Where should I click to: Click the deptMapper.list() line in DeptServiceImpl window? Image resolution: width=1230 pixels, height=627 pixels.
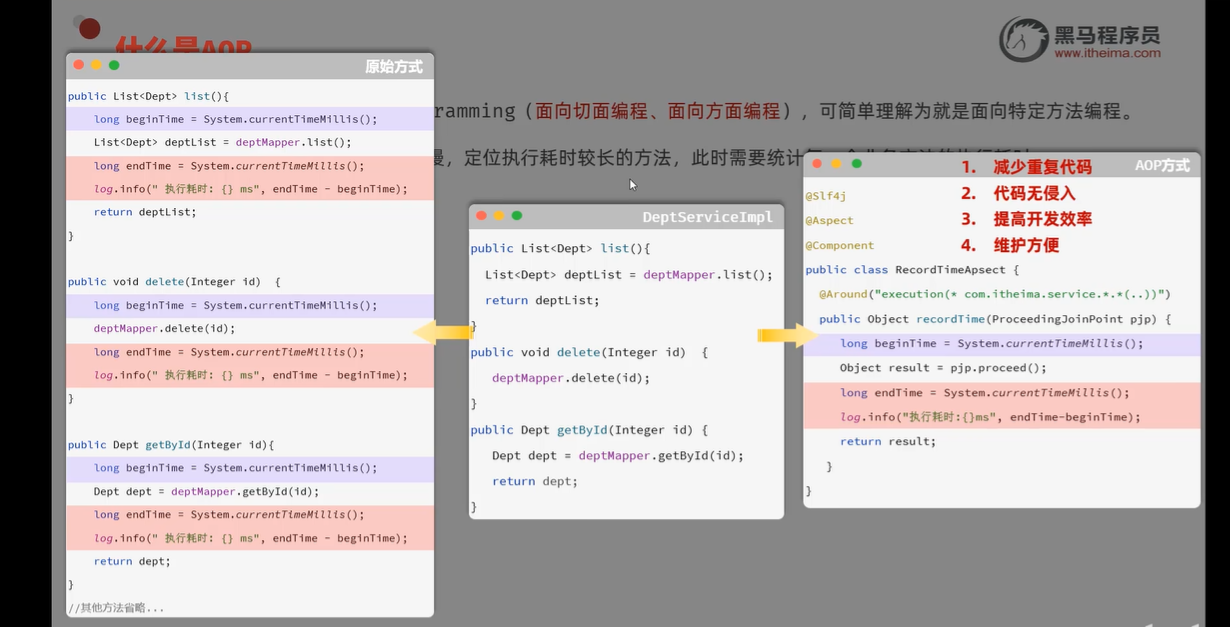628,275
